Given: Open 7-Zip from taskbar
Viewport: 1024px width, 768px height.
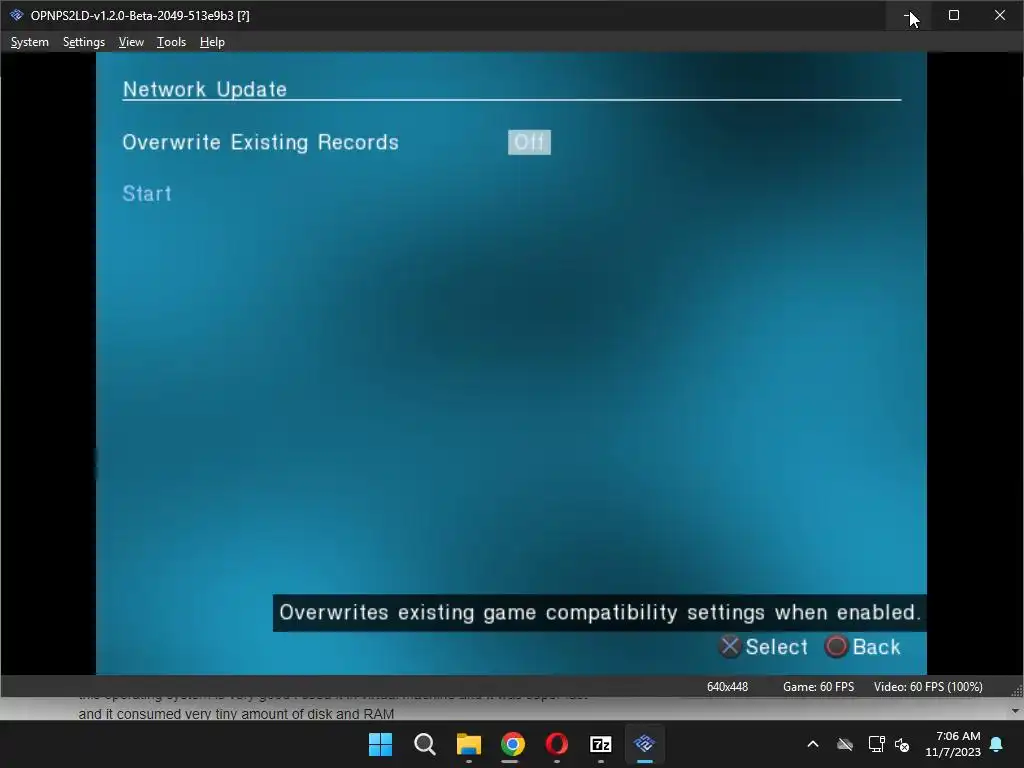Looking at the screenshot, I should coord(601,744).
